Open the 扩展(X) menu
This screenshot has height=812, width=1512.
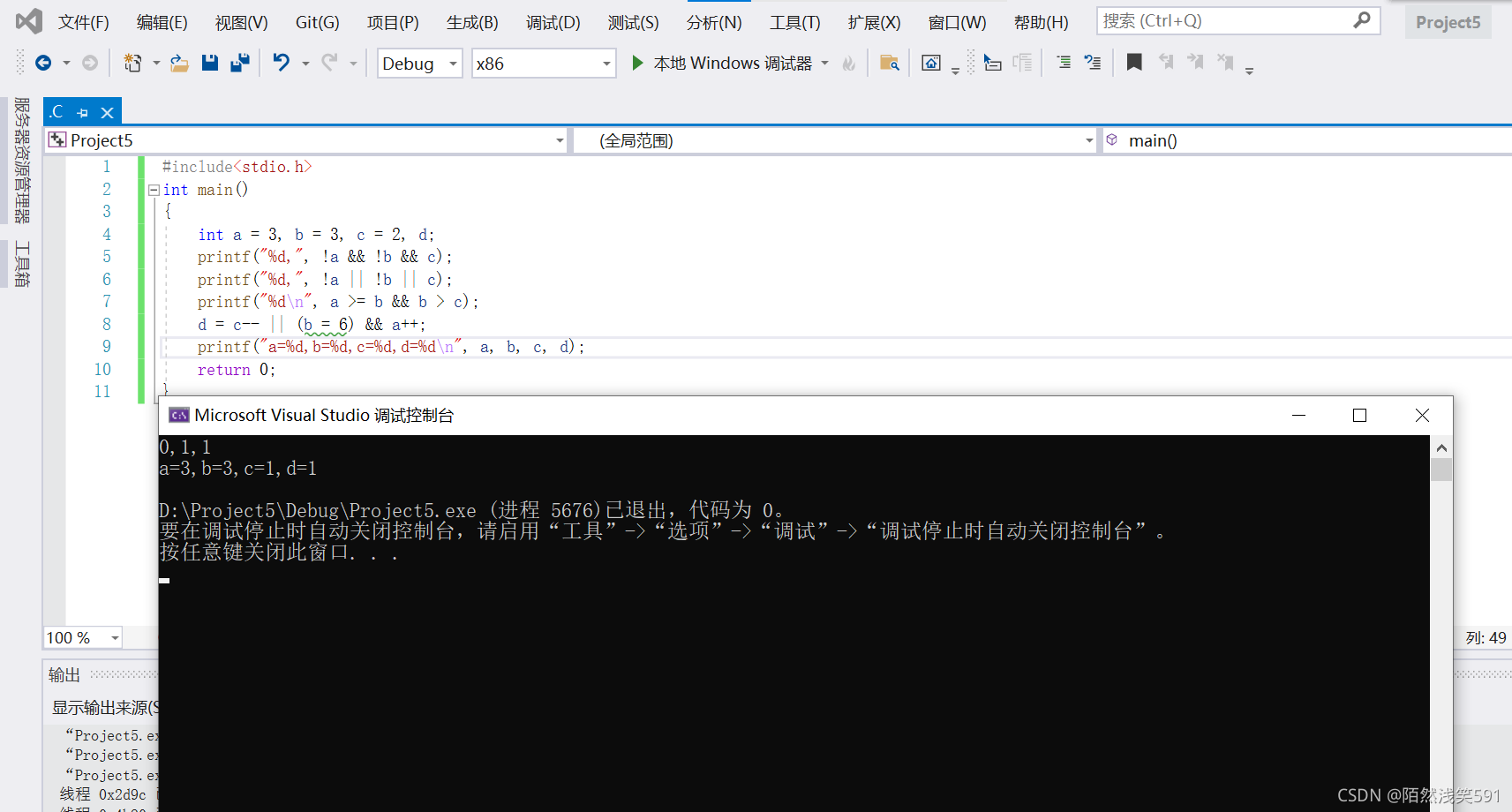(x=875, y=22)
